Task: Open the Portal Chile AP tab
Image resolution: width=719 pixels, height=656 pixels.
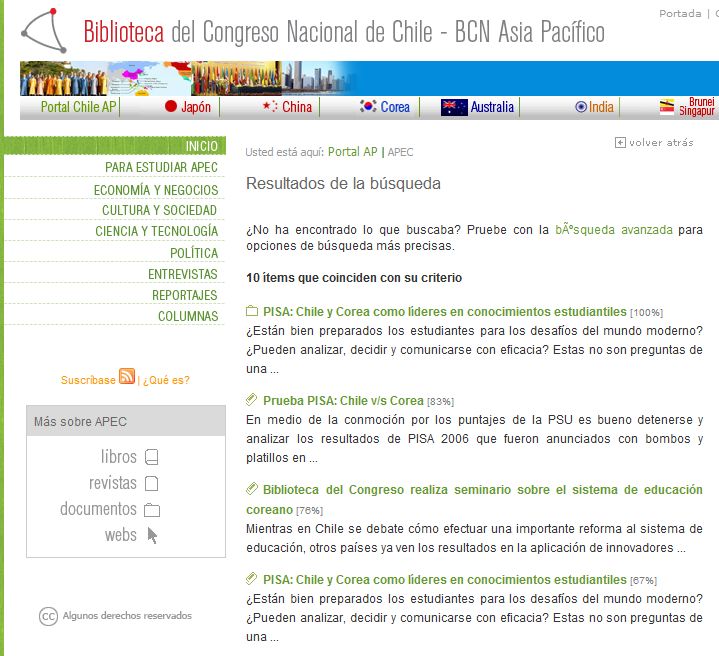Action: click(x=78, y=107)
